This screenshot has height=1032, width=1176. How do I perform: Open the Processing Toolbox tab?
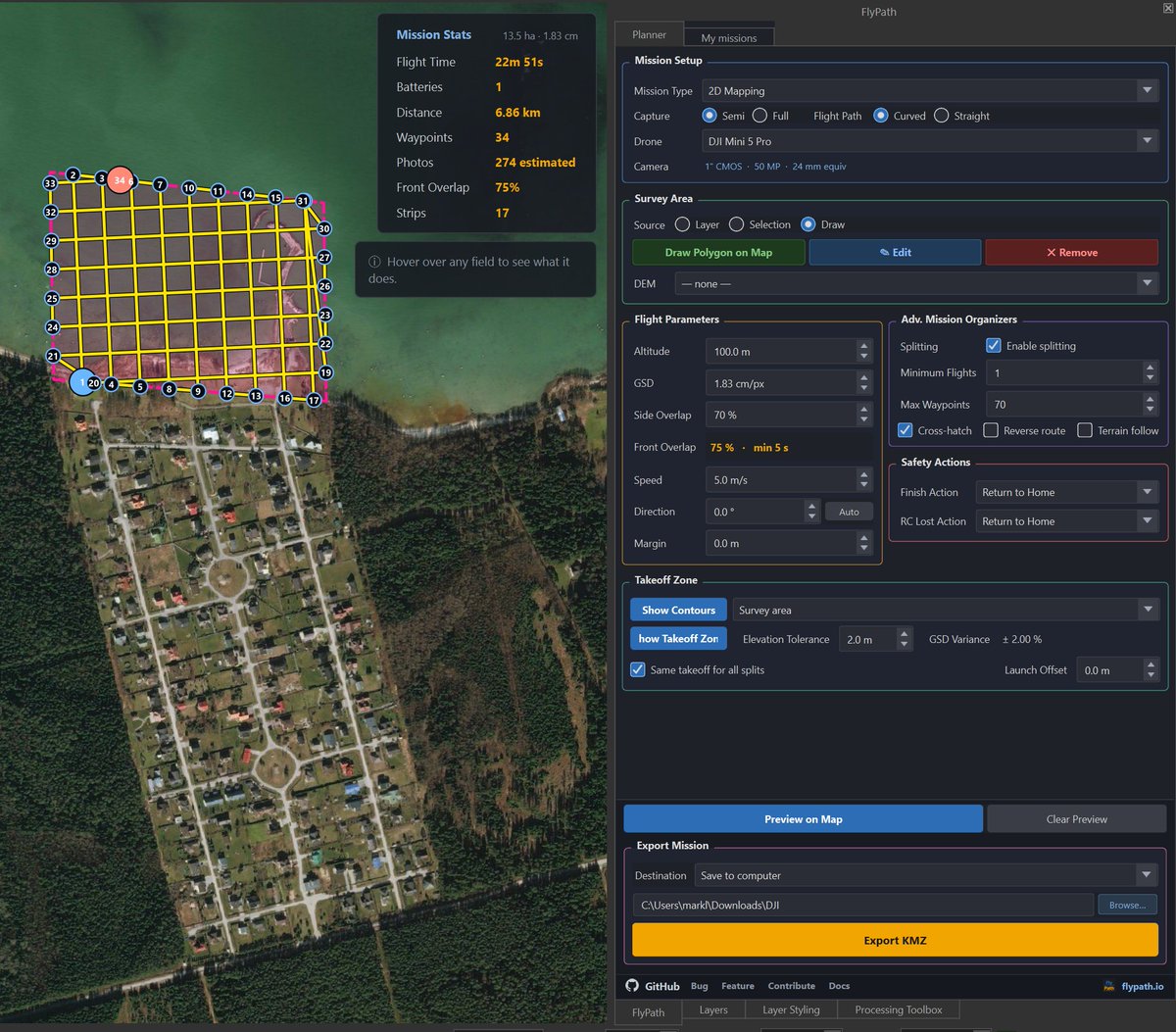898,1009
